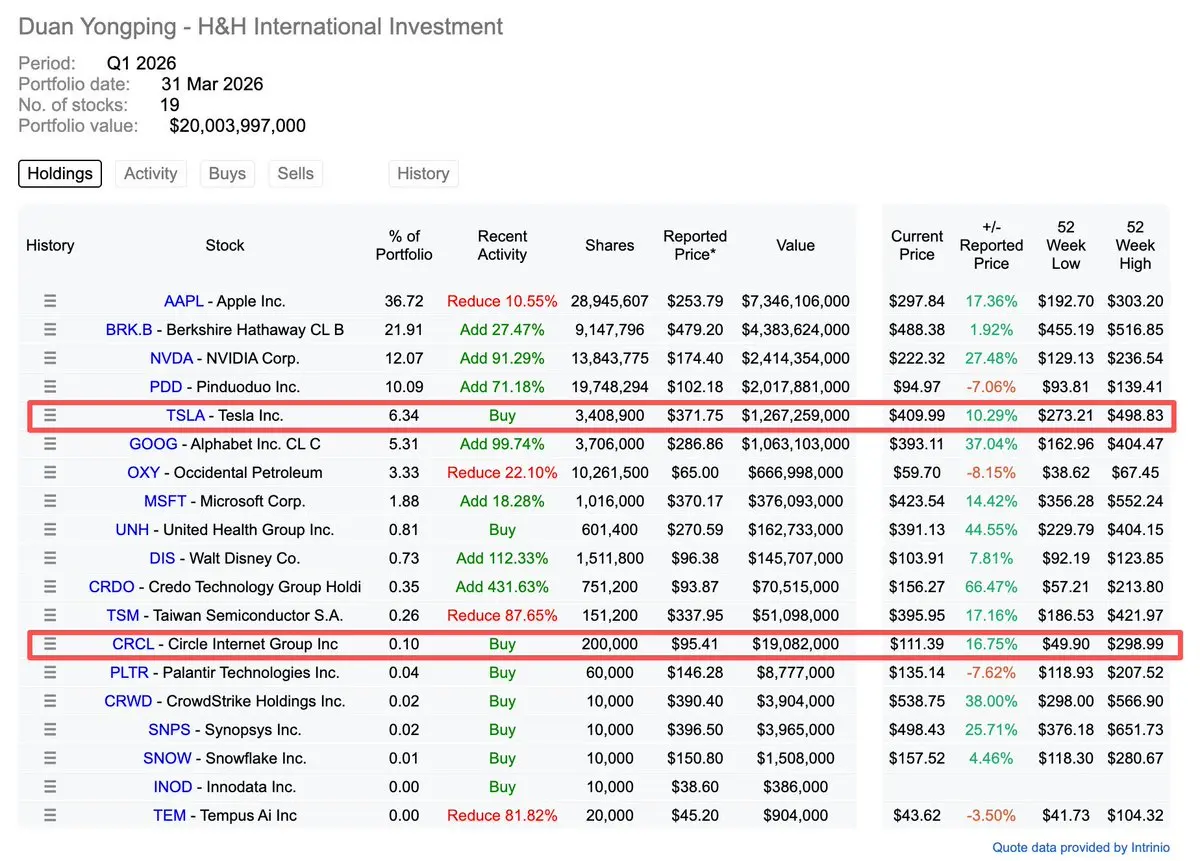This screenshot has height=861, width=1200.
Task: Open history icon in the TSLA row
Action: point(50,415)
